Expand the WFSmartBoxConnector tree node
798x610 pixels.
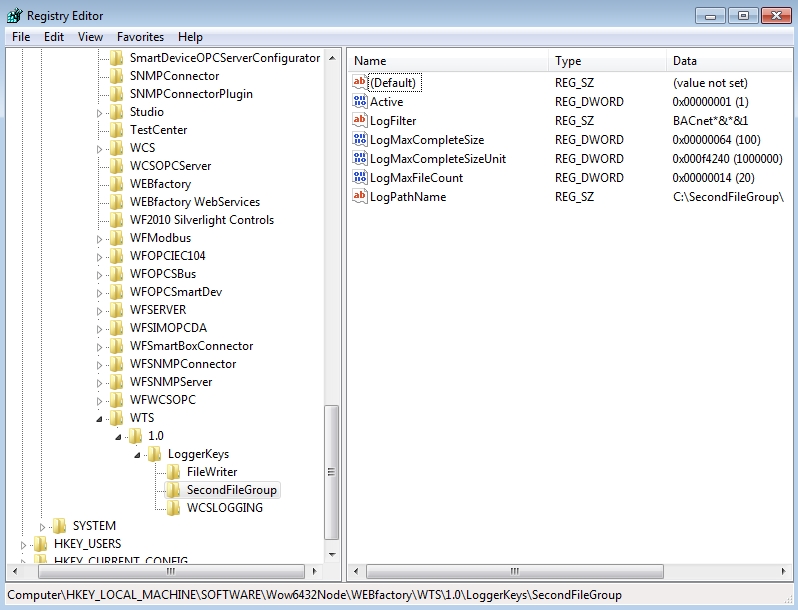pyautogui.click(x=99, y=347)
